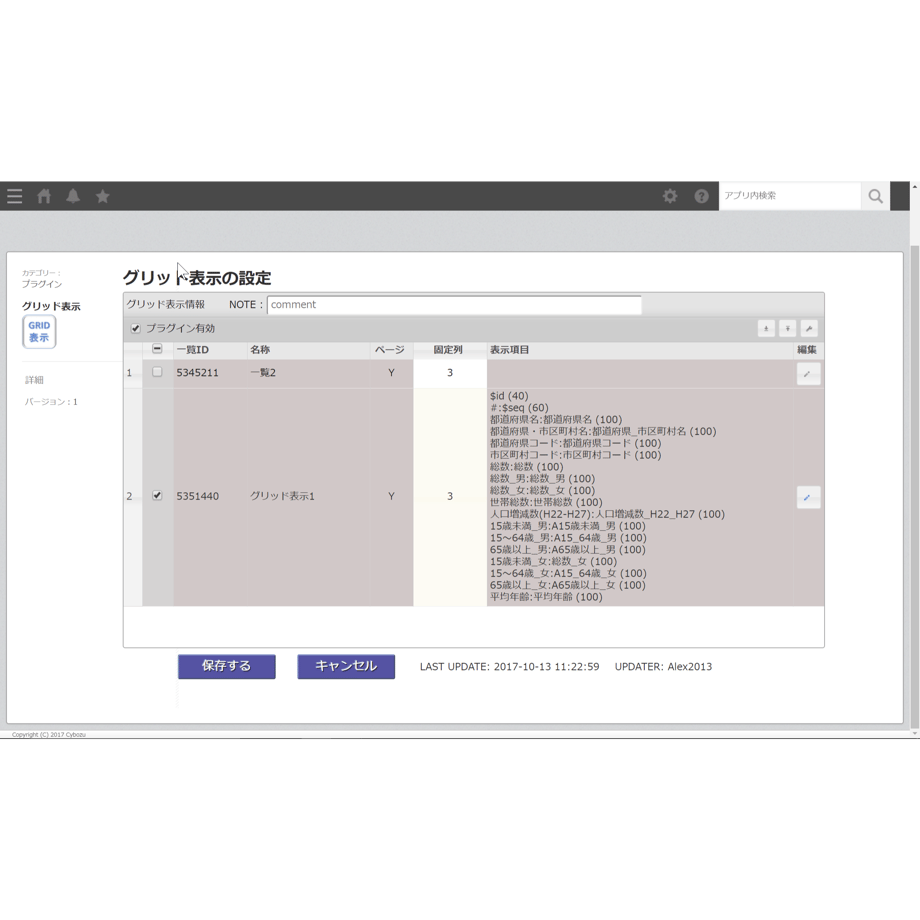Image resolution: width=920 pixels, height=920 pixels.
Task: Open the help question mark icon
Action: click(x=701, y=196)
